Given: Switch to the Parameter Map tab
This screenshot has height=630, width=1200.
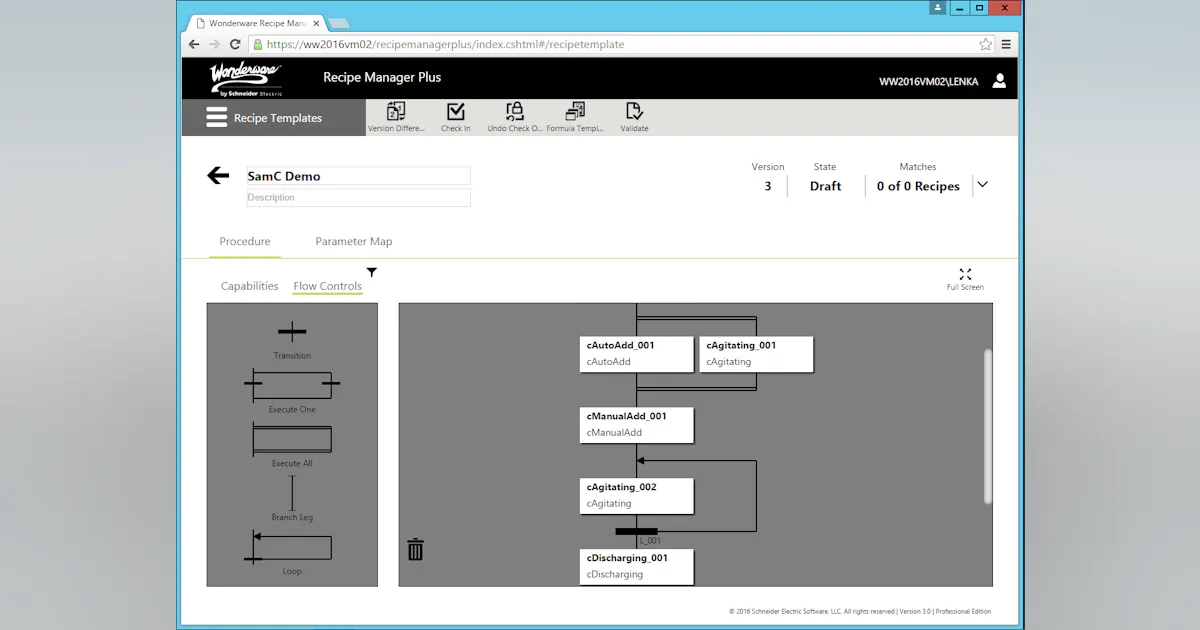Looking at the screenshot, I should [354, 241].
